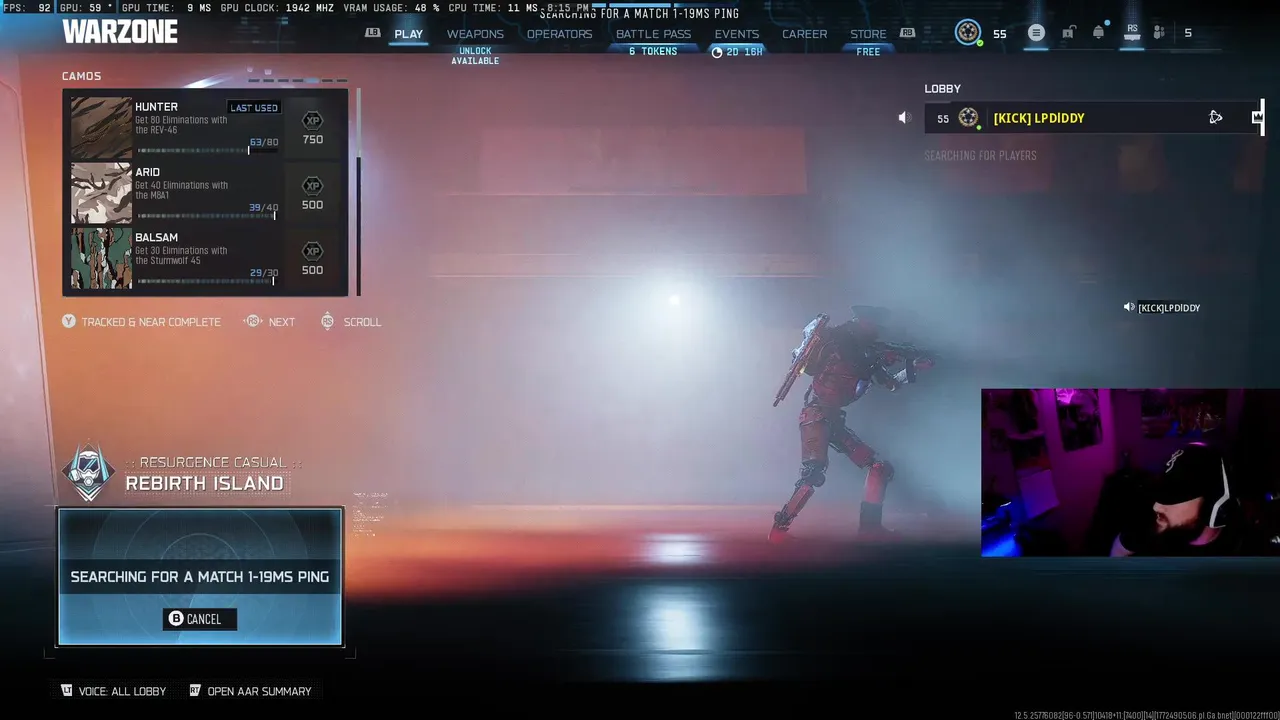Click the Battle.net platform icon beside LPDIDDY
Viewport: 1280px width, 720px height.
[1215, 118]
